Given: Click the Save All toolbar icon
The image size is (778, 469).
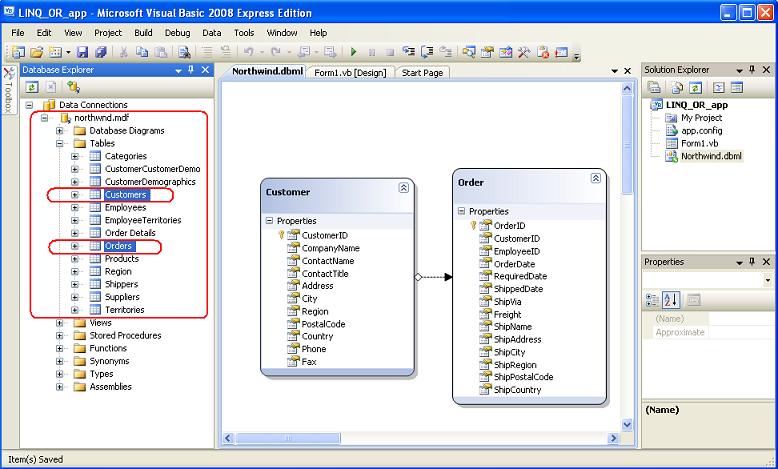Looking at the screenshot, I should coord(101,52).
